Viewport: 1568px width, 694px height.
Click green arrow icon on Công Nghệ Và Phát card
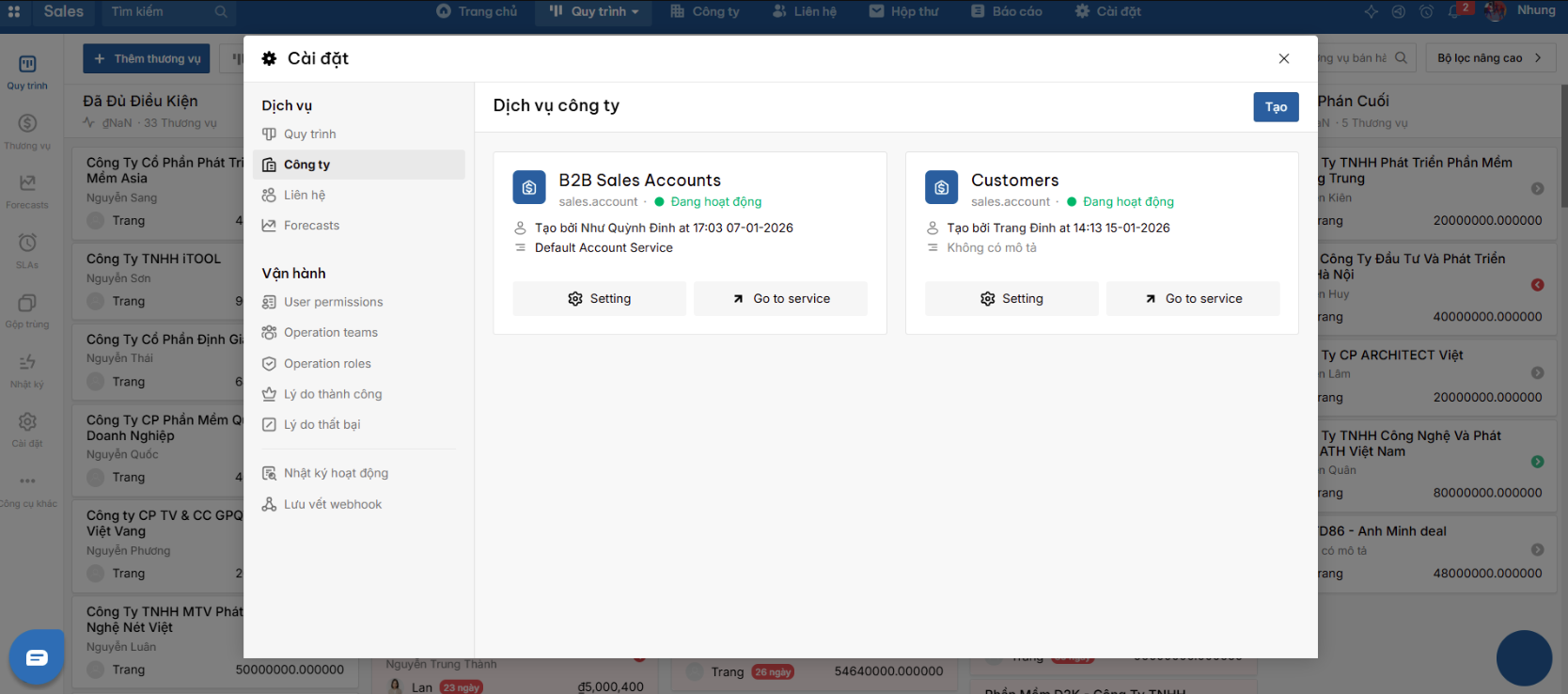click(1537, 462)
